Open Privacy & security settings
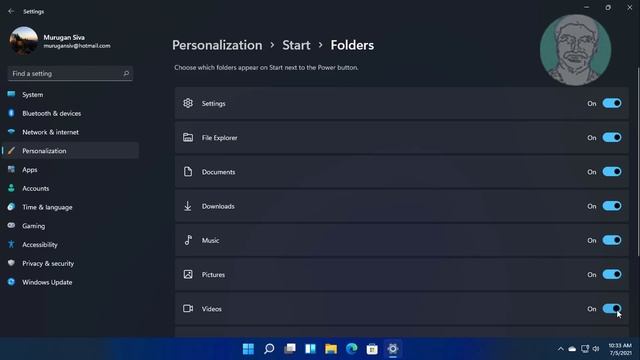This screenshot has height=360, width=640. pos(70,263)
